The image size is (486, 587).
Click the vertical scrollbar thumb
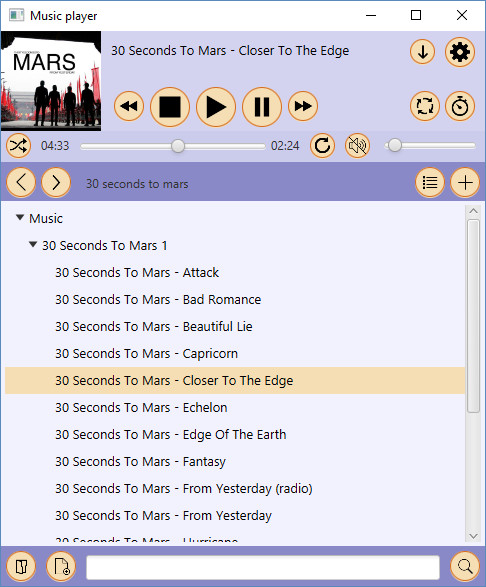473,316
